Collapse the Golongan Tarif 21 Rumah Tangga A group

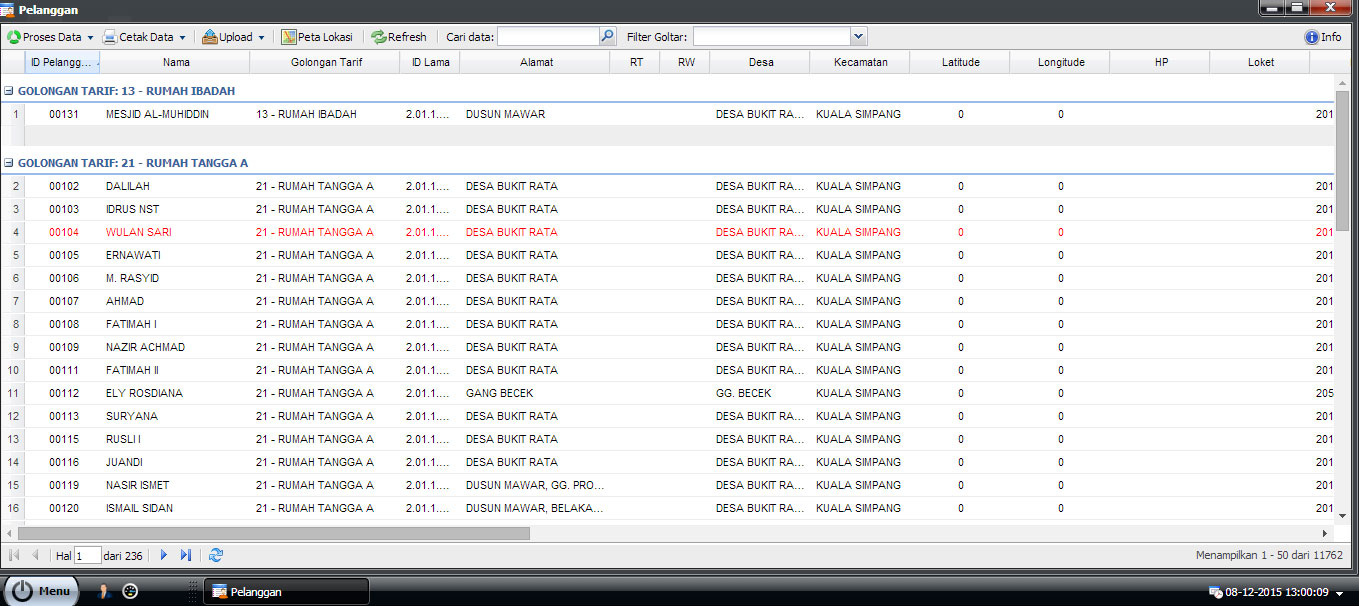coord(9,163)
